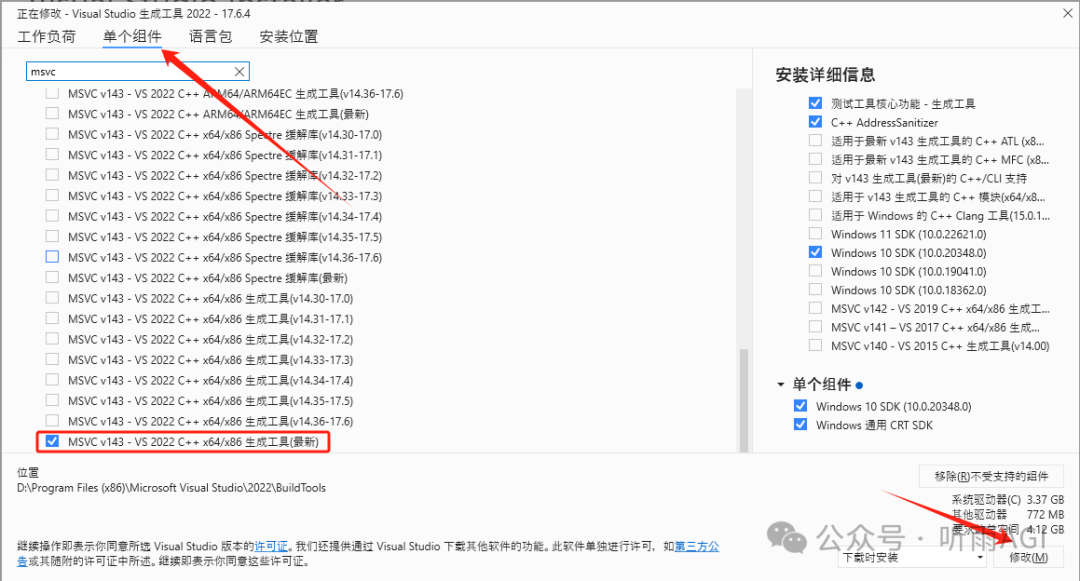Uncheck C++ AddressSanitizer option
The image size is (1080, 581).
816,122
